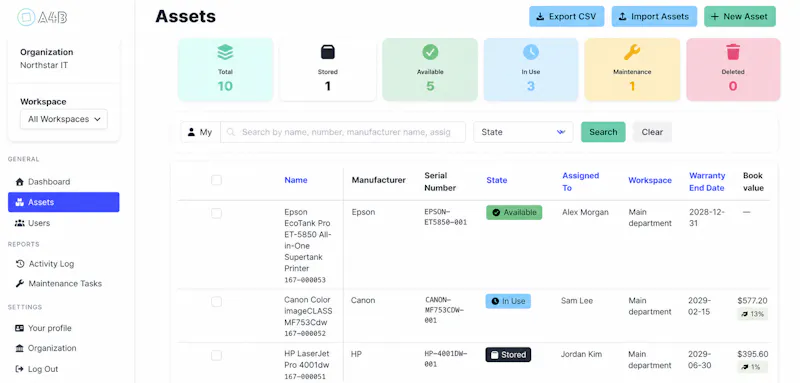Click the Stored box icon
The height and width of the screenshot is (383, 800).
pos(328,52)
